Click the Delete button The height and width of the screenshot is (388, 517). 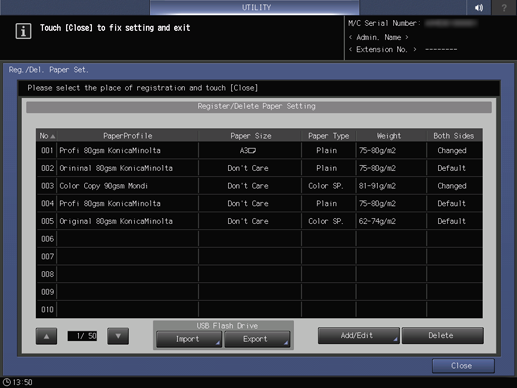pyautogui.click(x=442, y=335)
